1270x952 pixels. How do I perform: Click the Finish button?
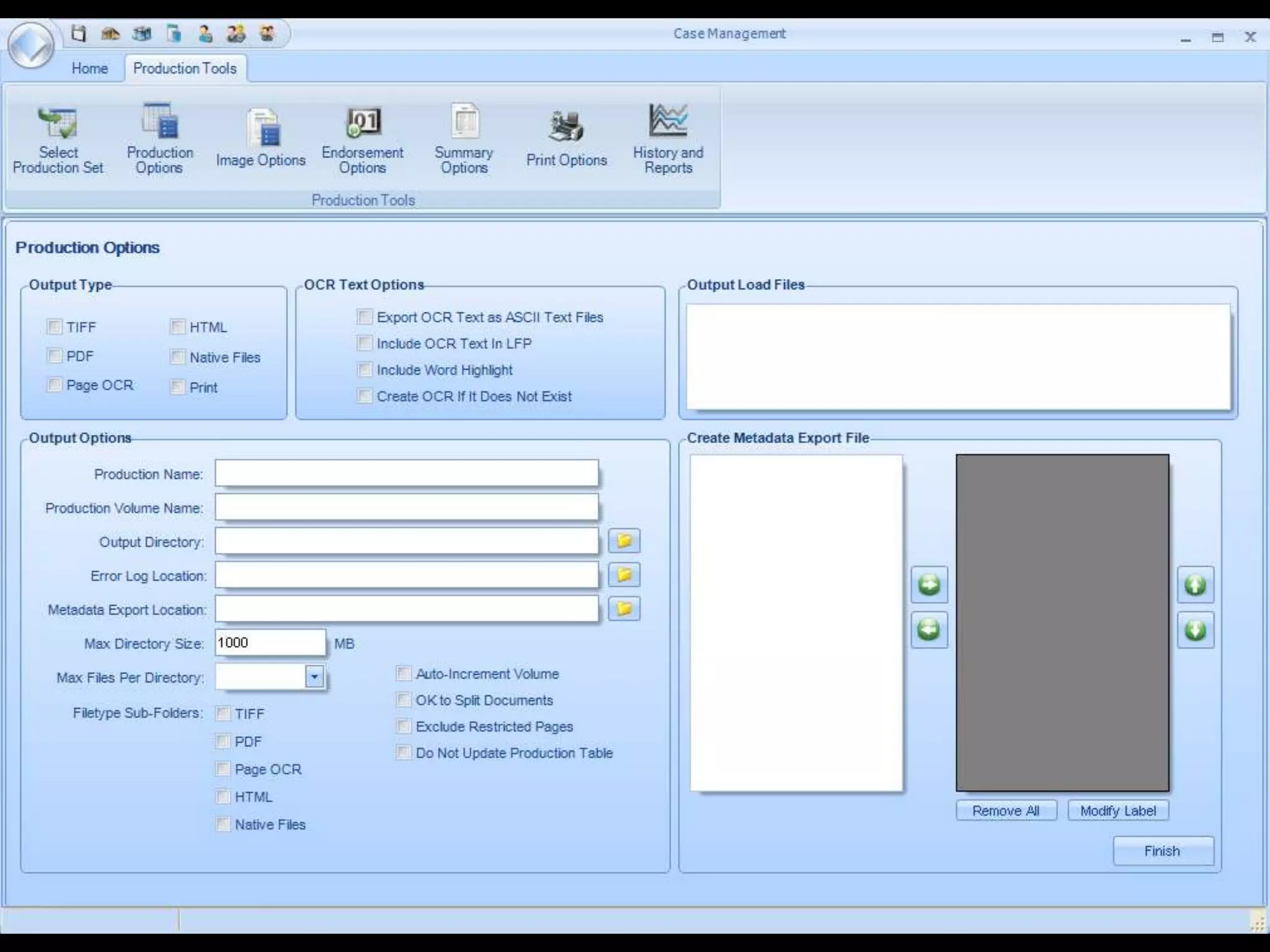pyautogui.click(x=1163, y=851)
